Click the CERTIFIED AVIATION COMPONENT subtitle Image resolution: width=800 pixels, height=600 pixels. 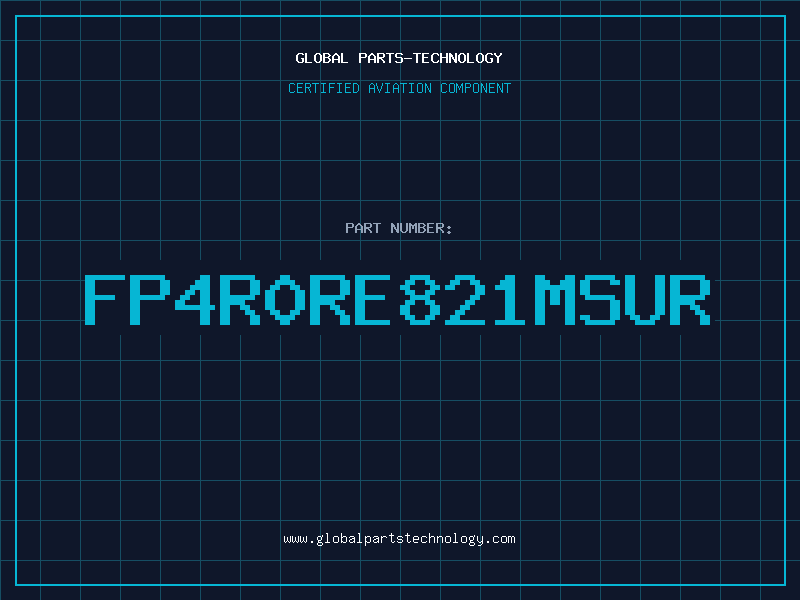(x=399, y=88)
